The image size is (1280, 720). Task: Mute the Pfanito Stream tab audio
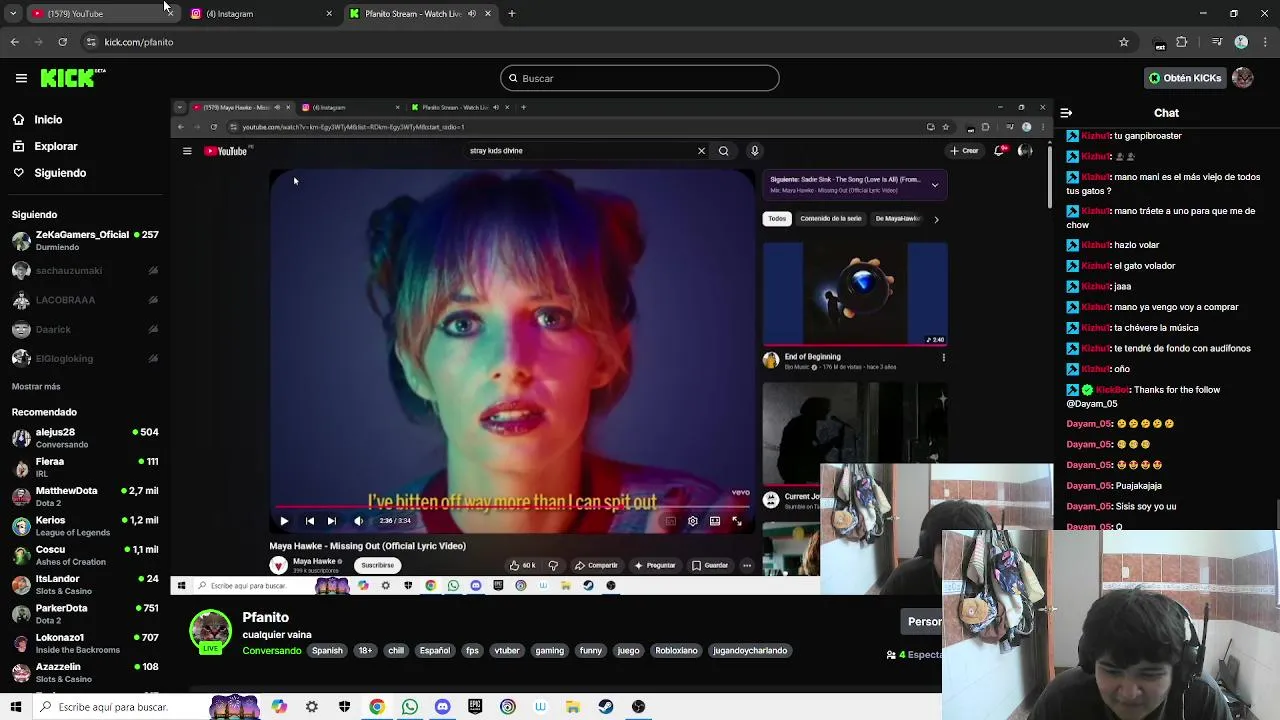(x=472, y=14)
